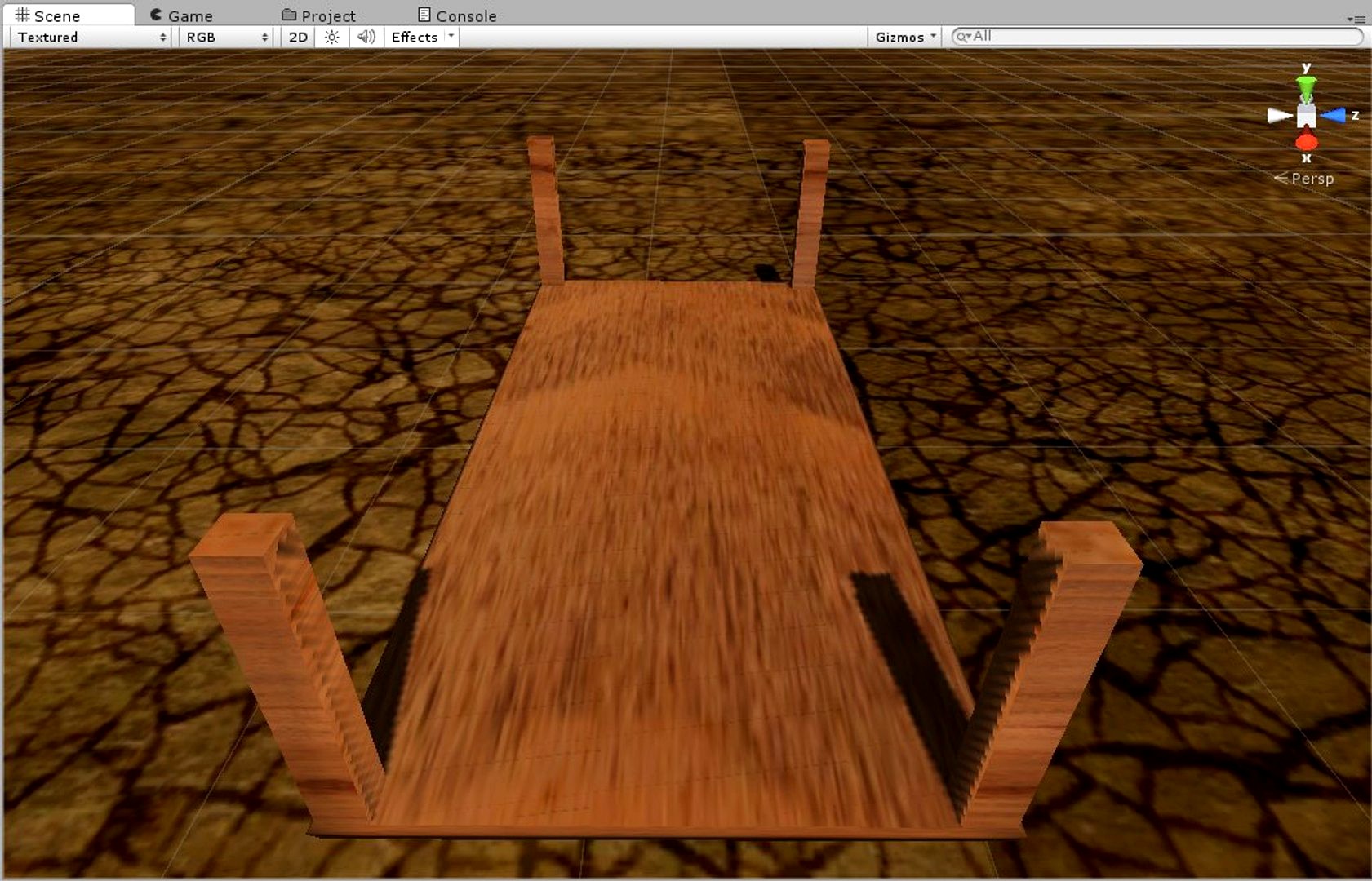The image size is (1372, 881).
Task: Mute scene audio via the speaker toggle
Action: coord(366,37)
